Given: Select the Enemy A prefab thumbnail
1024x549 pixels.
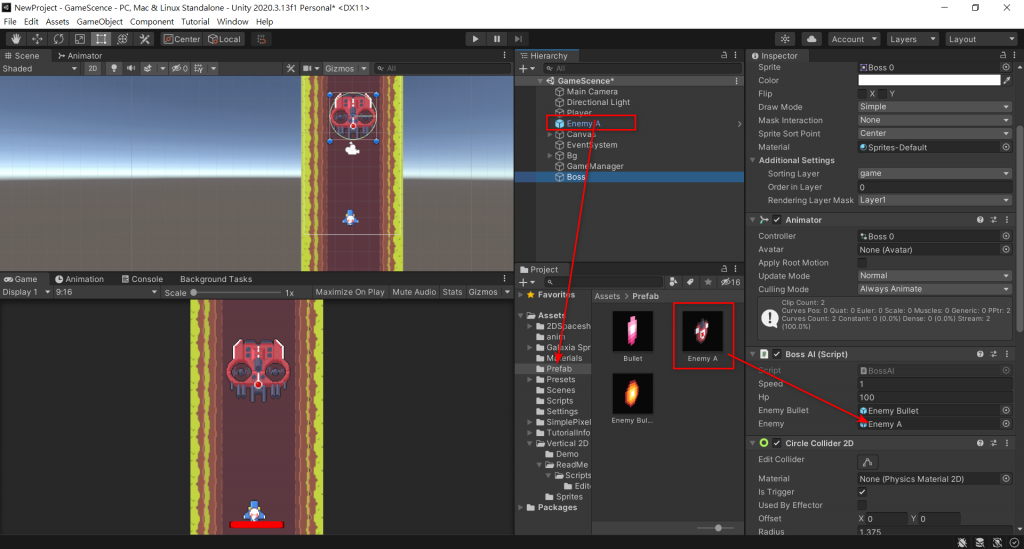Looking at the screenshot, I should click(702, 331).
